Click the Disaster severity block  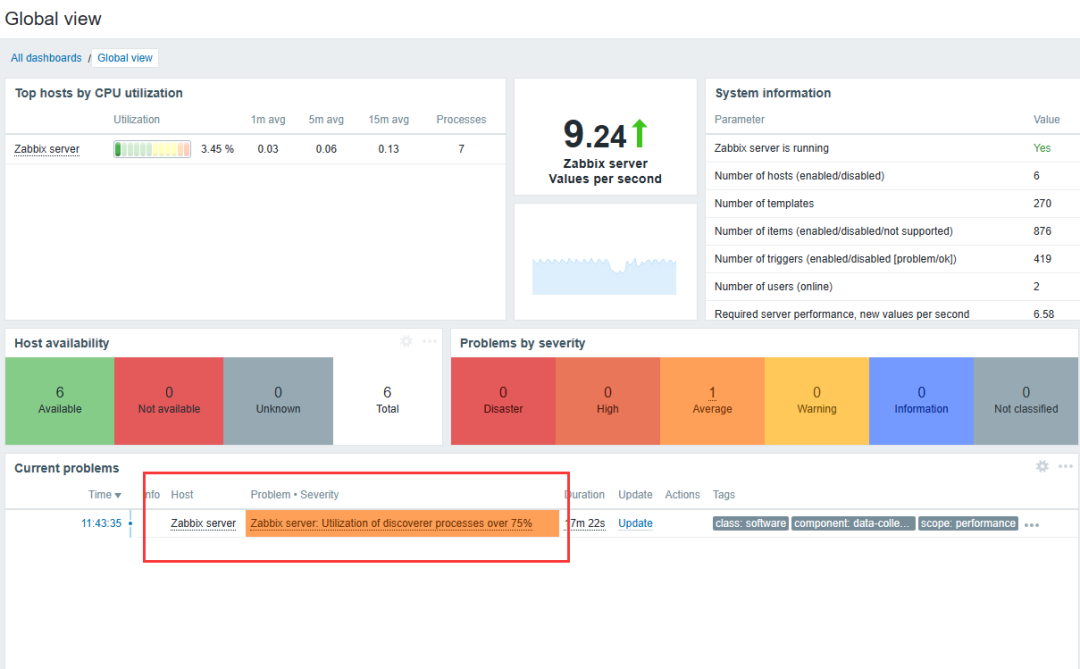point(503,400)
